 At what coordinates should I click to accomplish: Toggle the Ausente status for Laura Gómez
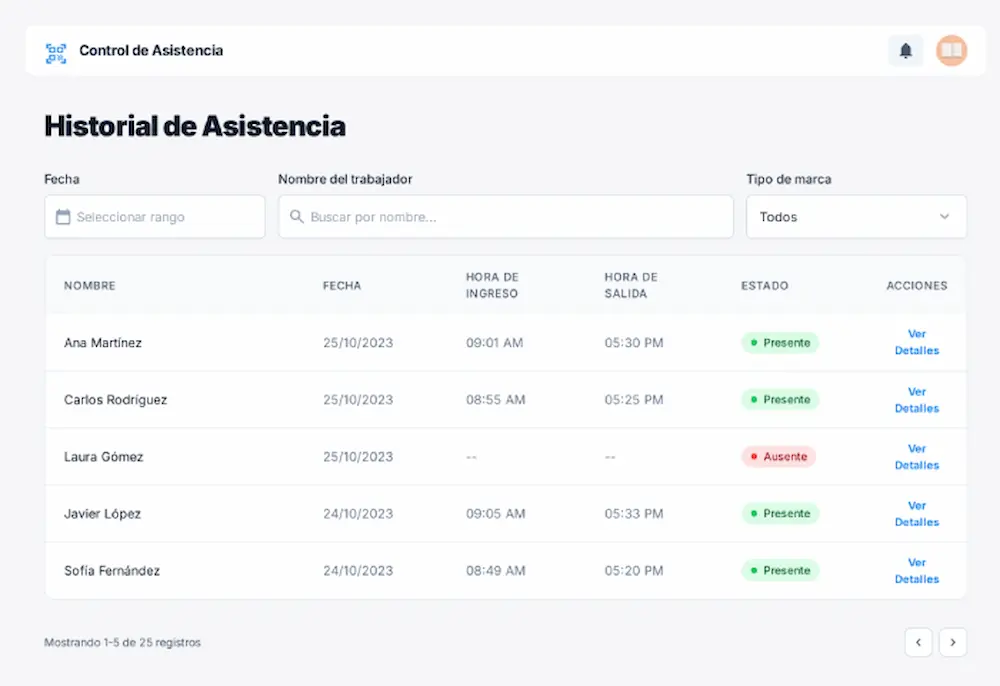(x=778, y=456)
